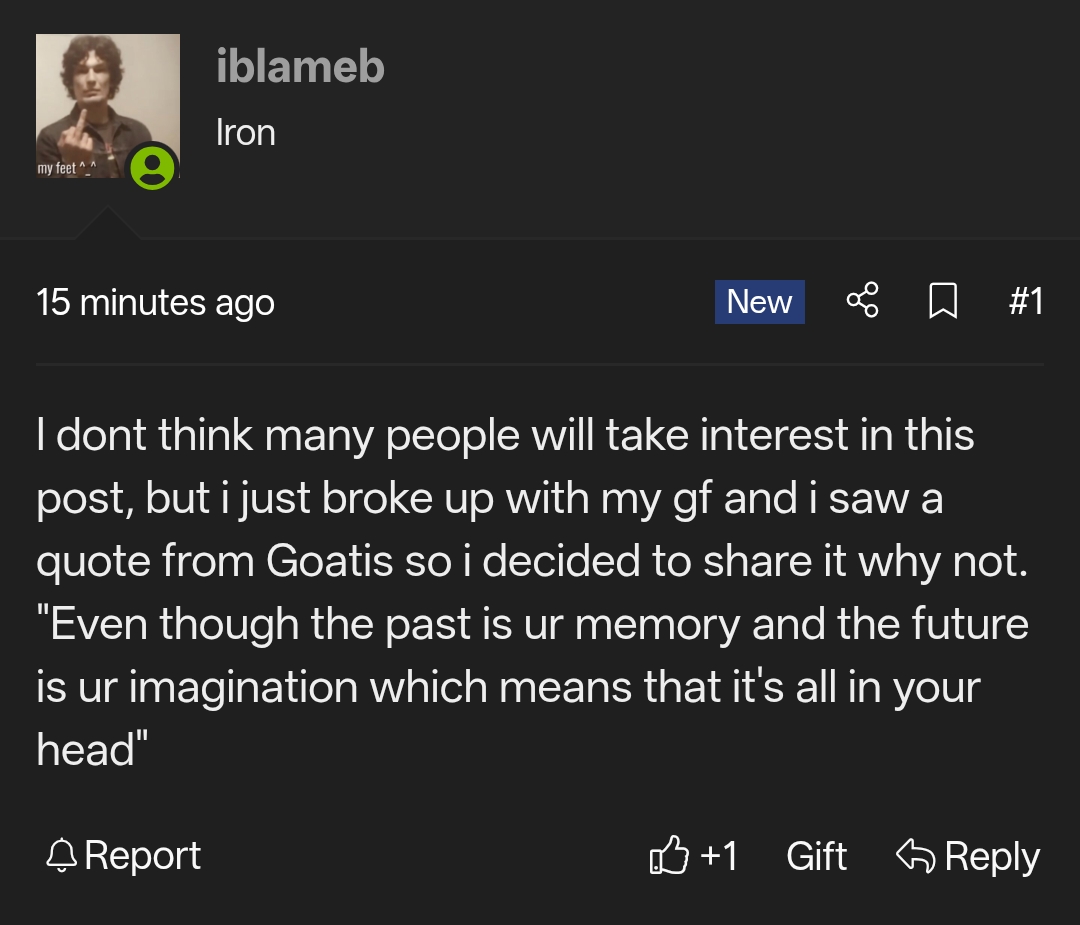Click the Report text label
The height and width of the screenshot is (925, 1080).
[x=143, y=856]
